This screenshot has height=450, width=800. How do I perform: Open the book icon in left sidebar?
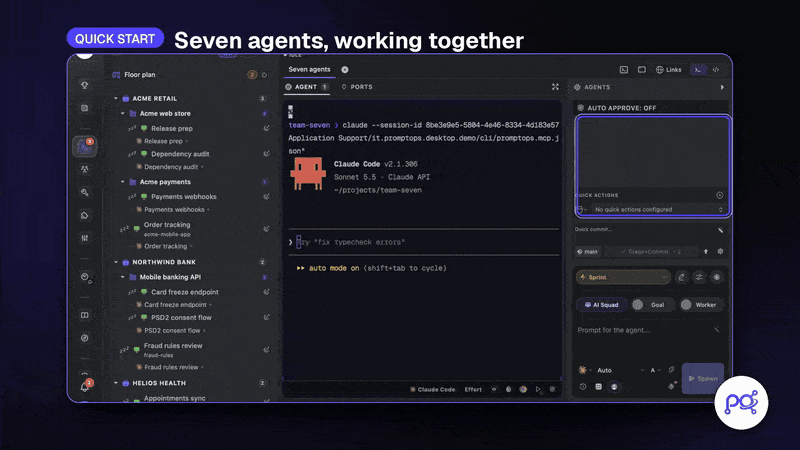tap(85, 315)
